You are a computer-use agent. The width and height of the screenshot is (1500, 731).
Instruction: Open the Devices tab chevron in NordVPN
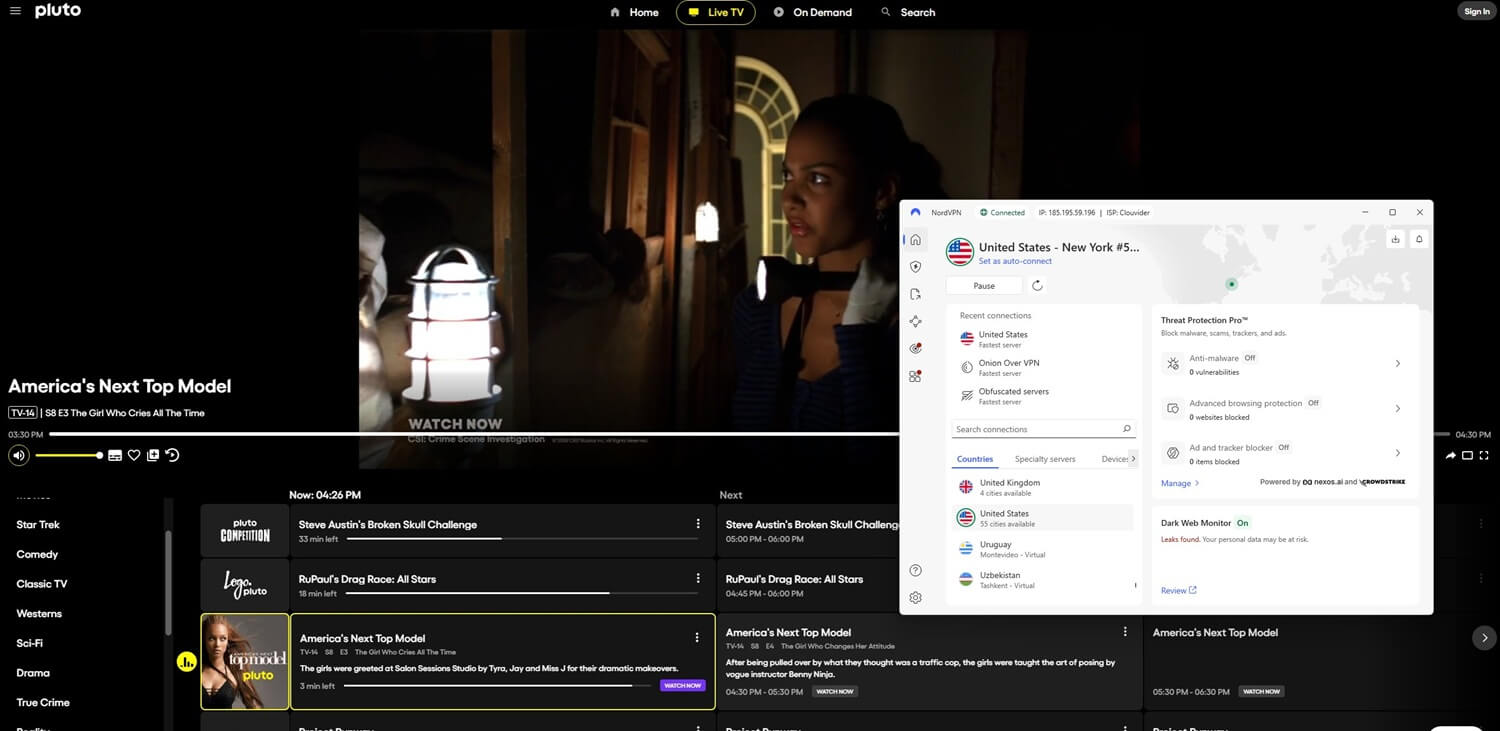pos(1135,458)
